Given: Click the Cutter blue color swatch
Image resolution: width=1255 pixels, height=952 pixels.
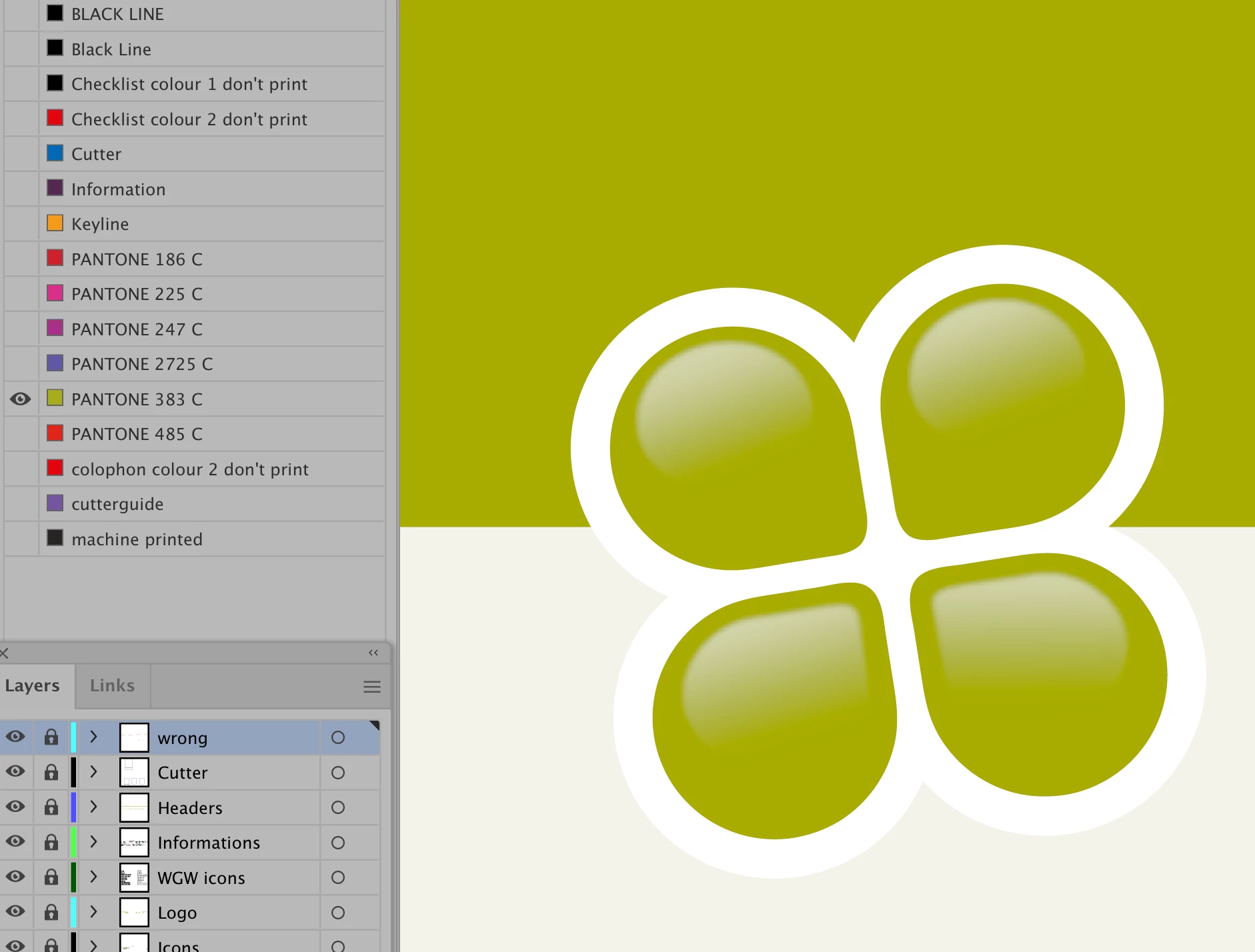Looking at the screenshot, I should click(55, 153).
